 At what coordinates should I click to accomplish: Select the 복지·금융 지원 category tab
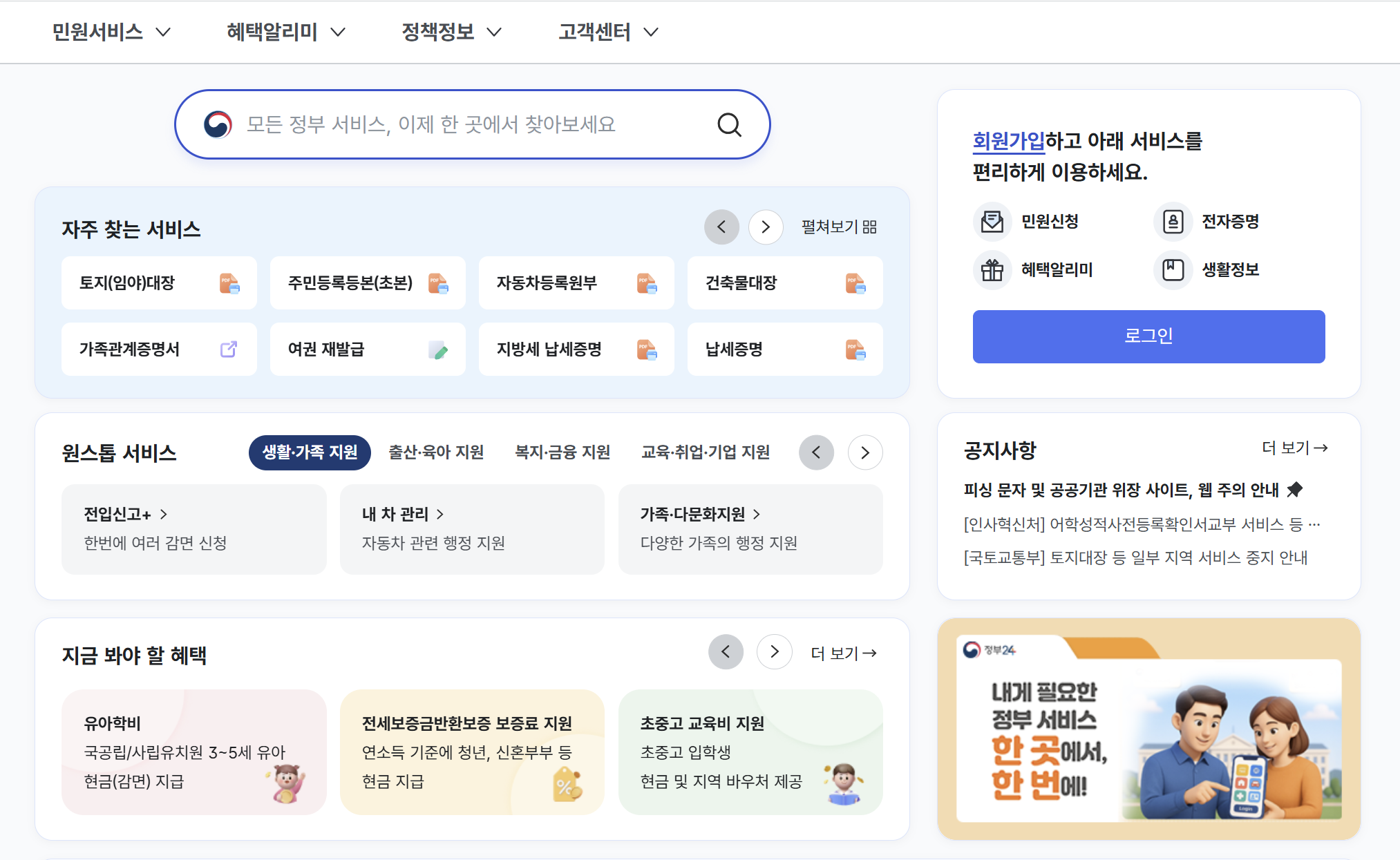562,452
